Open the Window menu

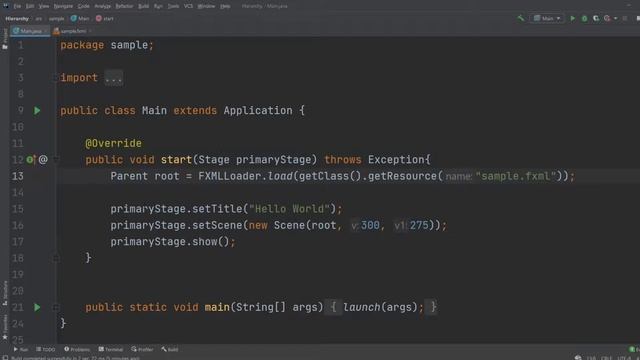point(206,6)
